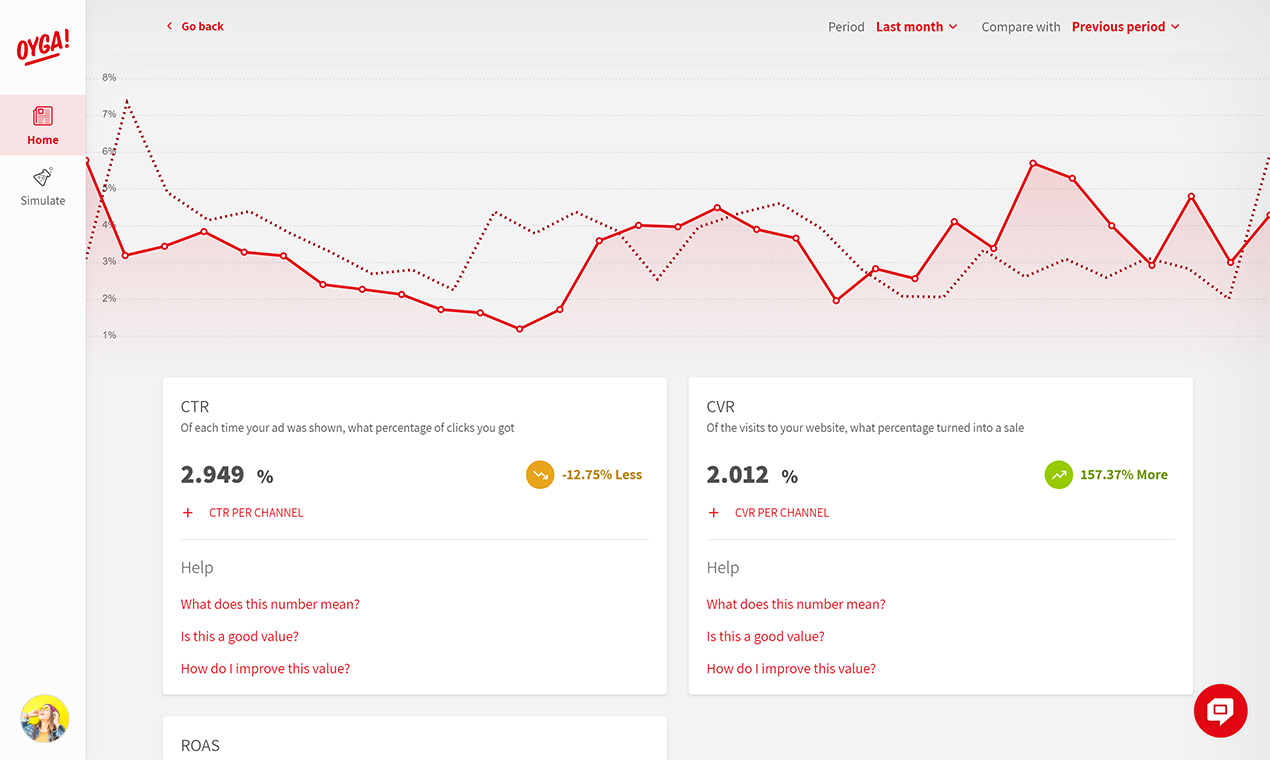Open CVR 'How do I improve this value?' link
The width and height of the screenshot is (1270, 760).
(791, 668)
